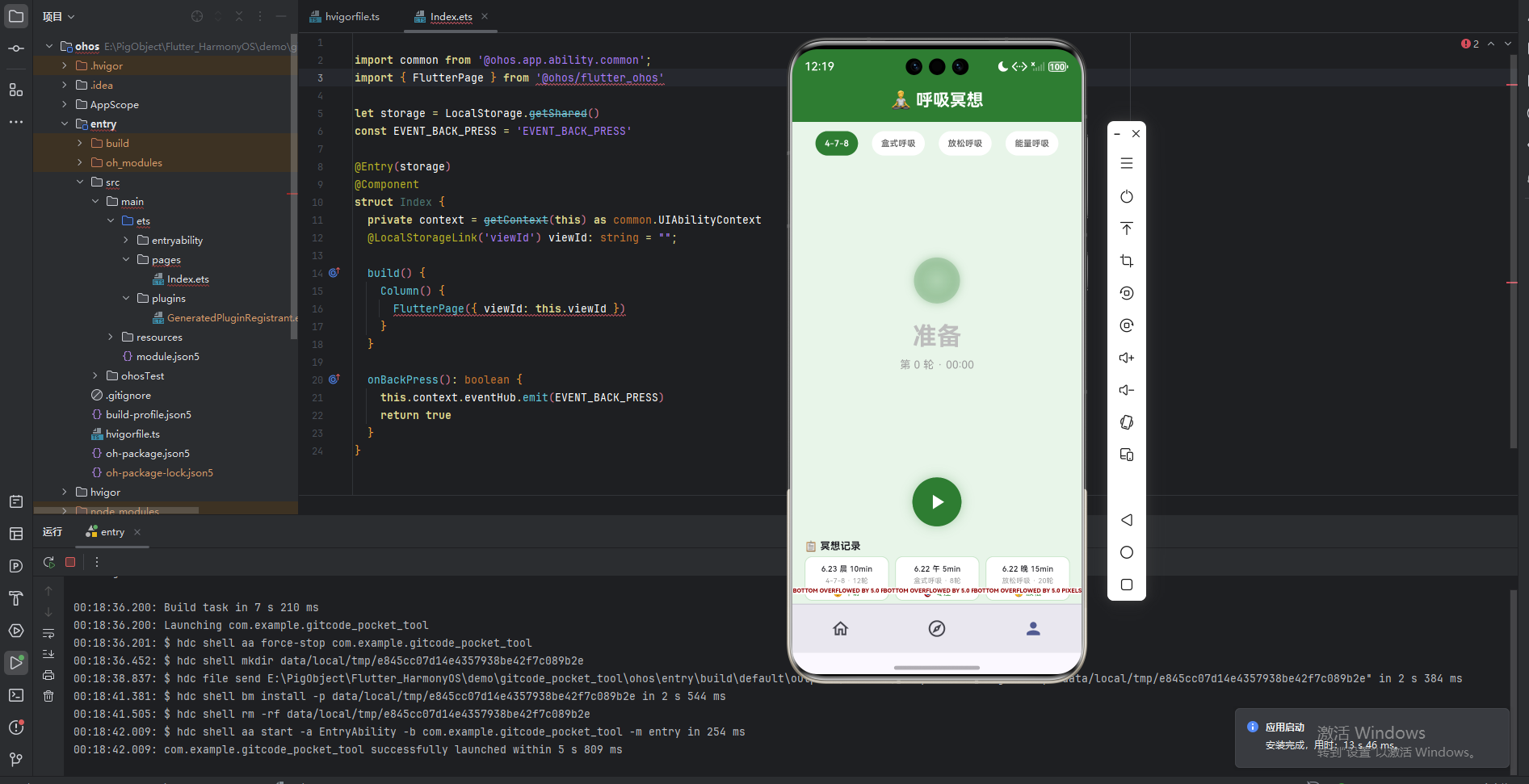Expand the .hvigor folder

[x=65, y=65]
